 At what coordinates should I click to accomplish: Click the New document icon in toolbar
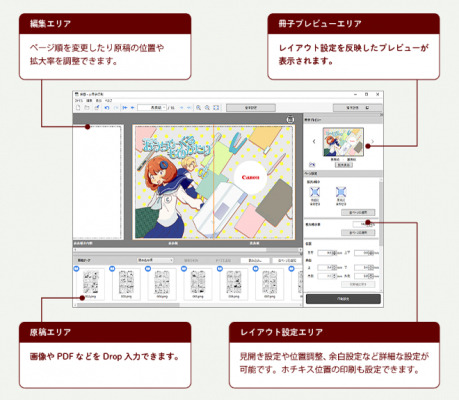[78, 108]
